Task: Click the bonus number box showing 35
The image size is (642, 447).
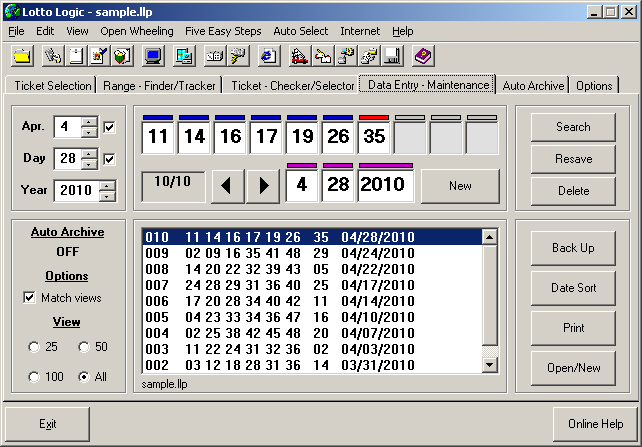Action: tap(374, 137)
